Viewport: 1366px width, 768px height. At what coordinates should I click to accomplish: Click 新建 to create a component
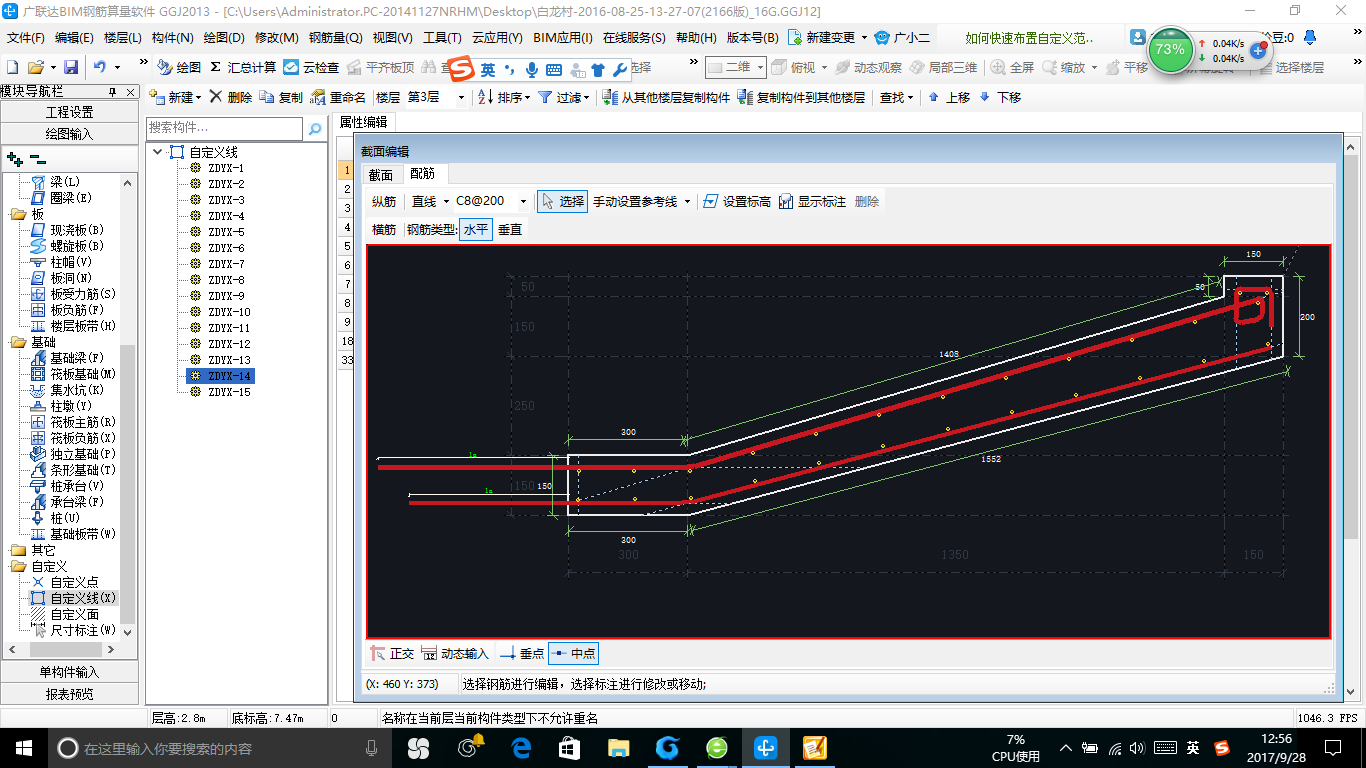coord(175,97)
